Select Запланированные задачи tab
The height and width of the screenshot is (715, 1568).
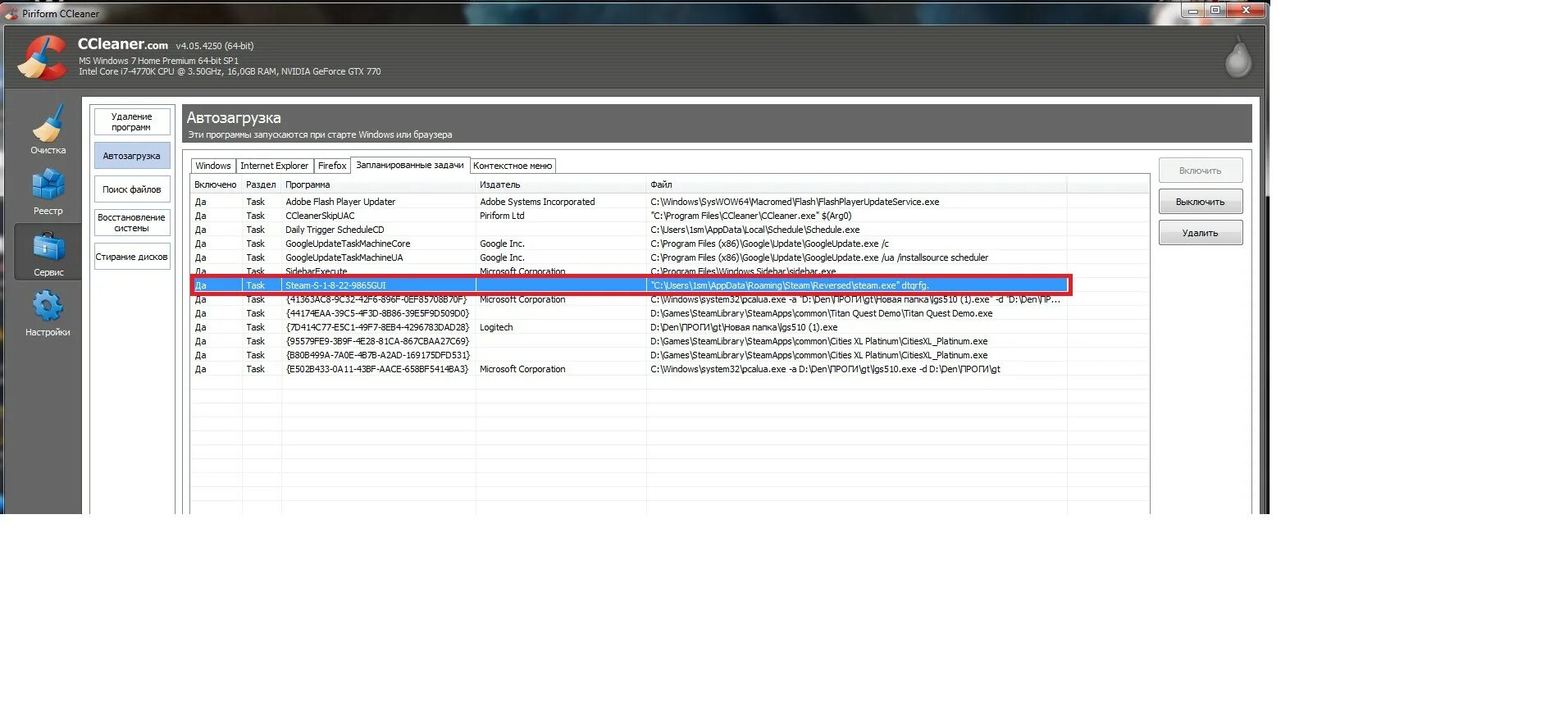point(410,165)
